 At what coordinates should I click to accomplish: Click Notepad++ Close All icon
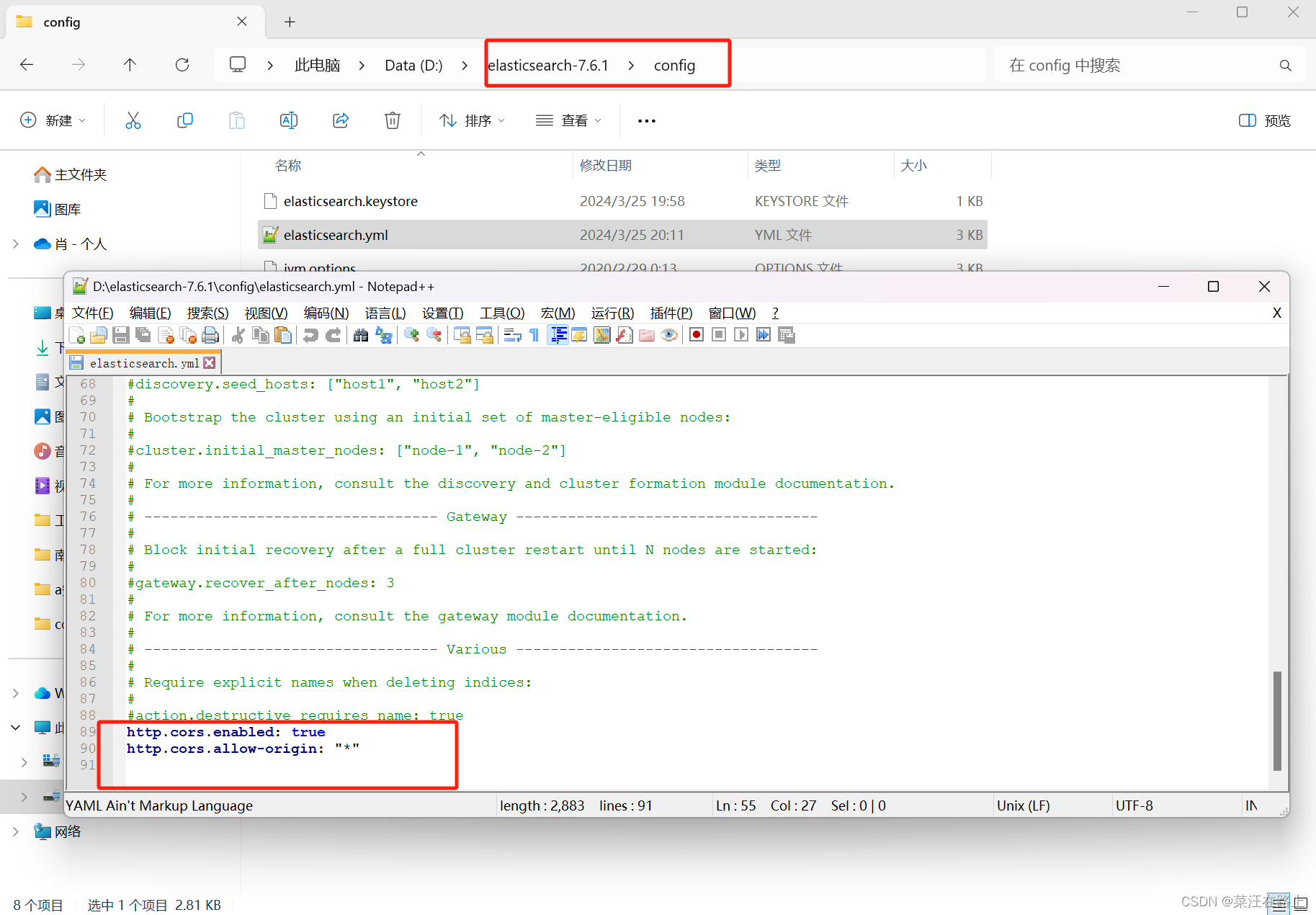188,335
